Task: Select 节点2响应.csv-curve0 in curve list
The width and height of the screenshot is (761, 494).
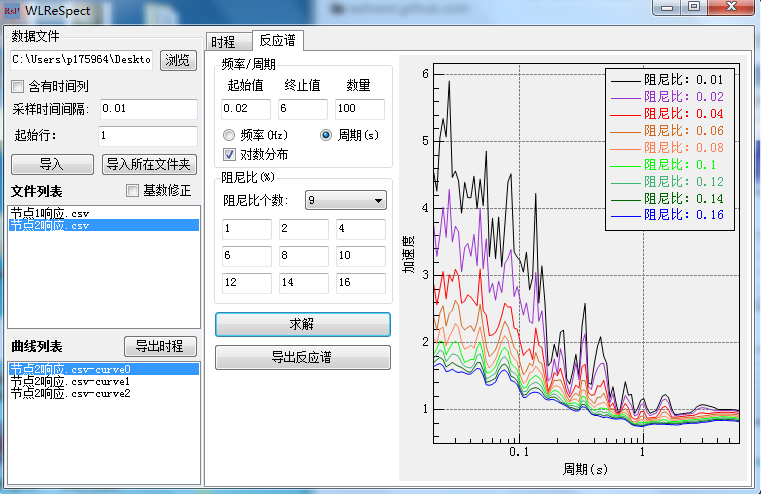Action: tap(104, 369)
